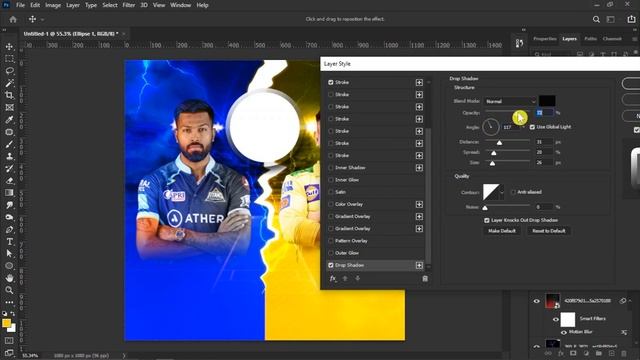Select the History Brush tool
This screenshot has width=640, height=360.
point(9,169)
